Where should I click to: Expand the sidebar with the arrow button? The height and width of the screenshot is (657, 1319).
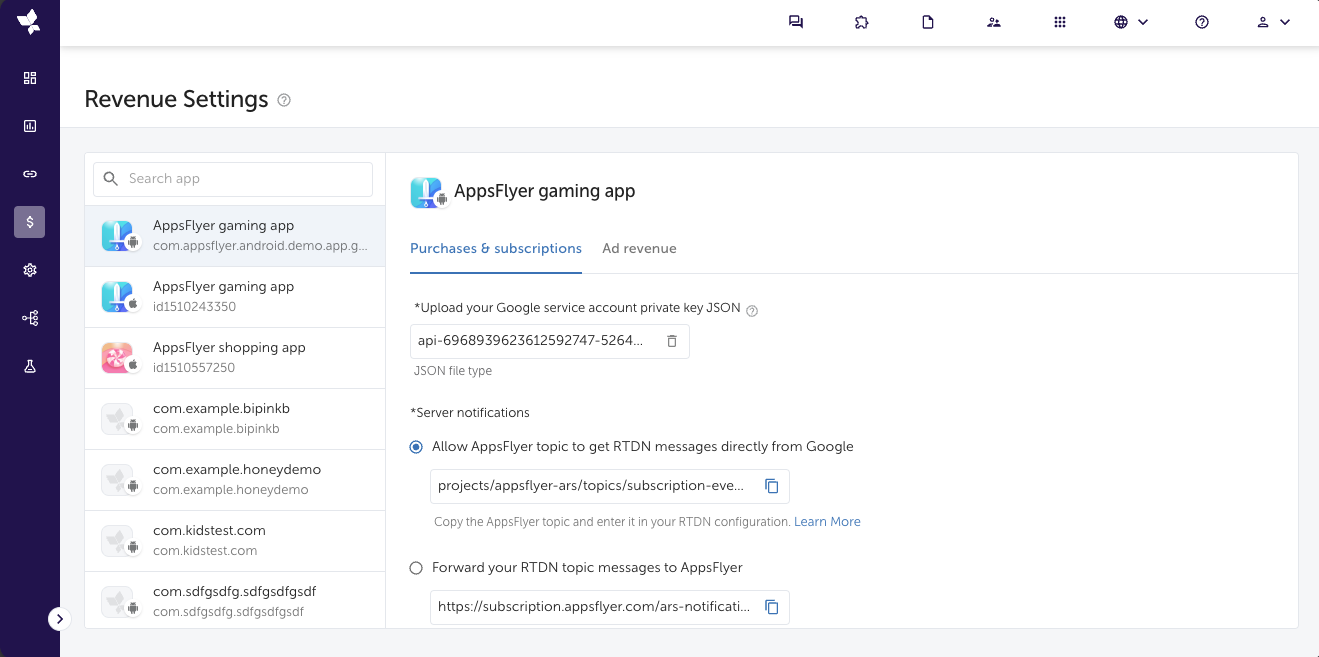click(x=59, y=619)
